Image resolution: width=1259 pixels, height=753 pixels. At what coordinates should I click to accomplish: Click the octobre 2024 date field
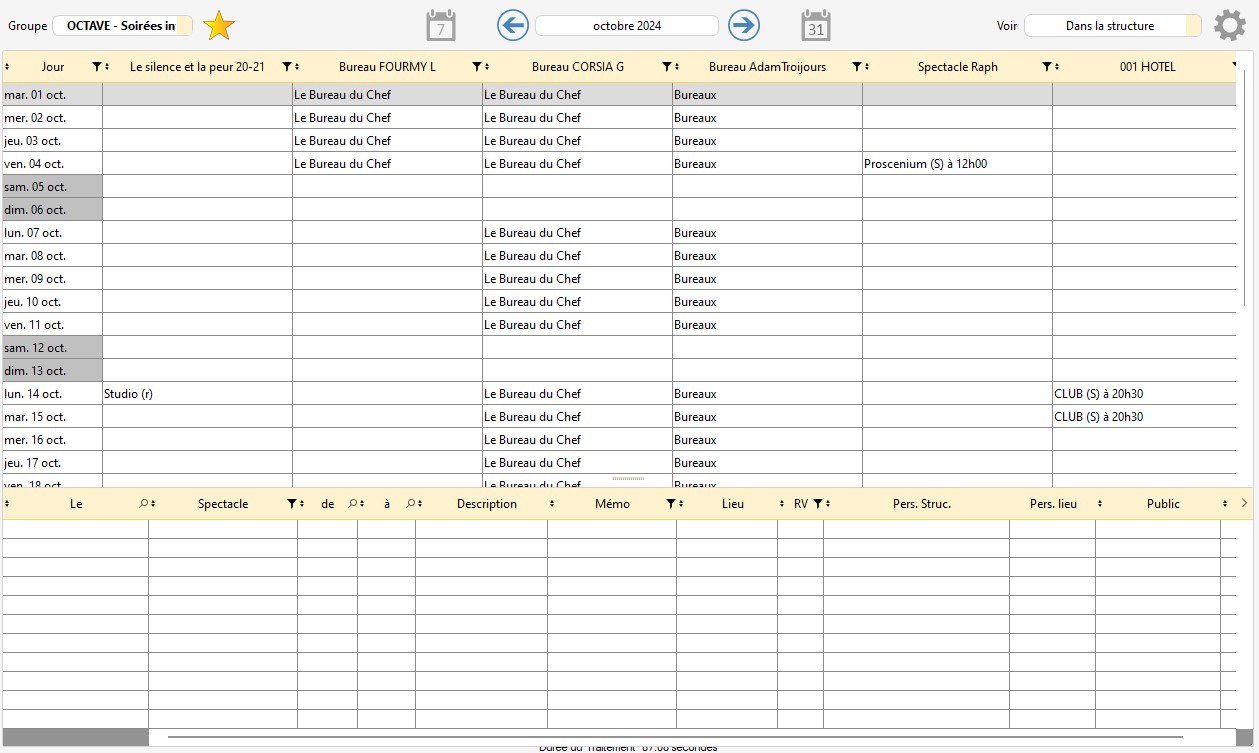click(x=627, y=26)
